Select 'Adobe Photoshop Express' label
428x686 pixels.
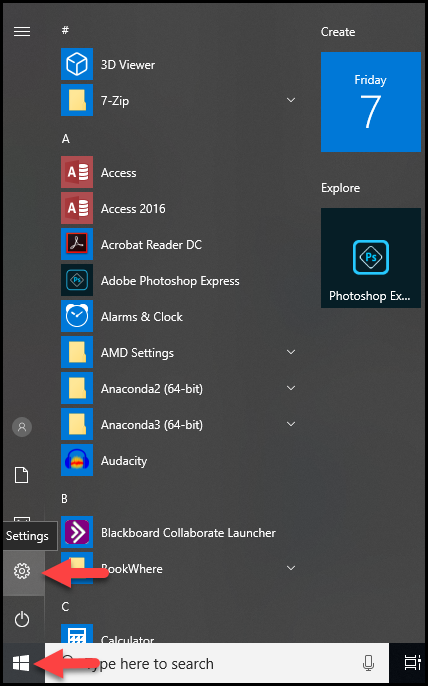click(x=170, y=281)
